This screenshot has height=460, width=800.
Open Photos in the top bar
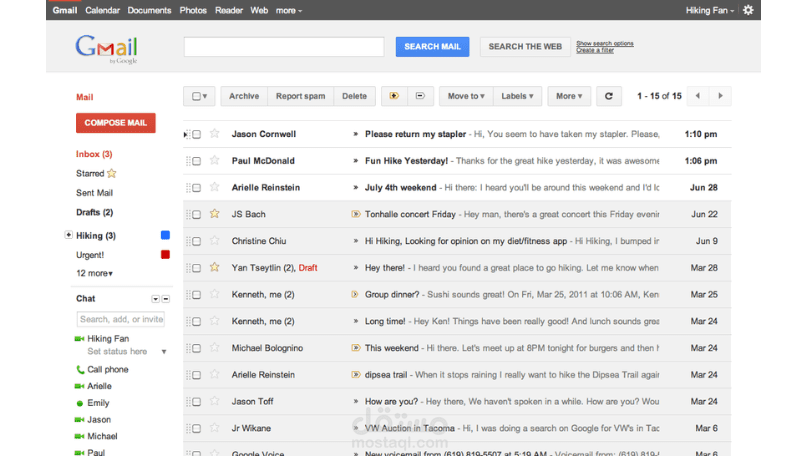(x=193, y=10)
